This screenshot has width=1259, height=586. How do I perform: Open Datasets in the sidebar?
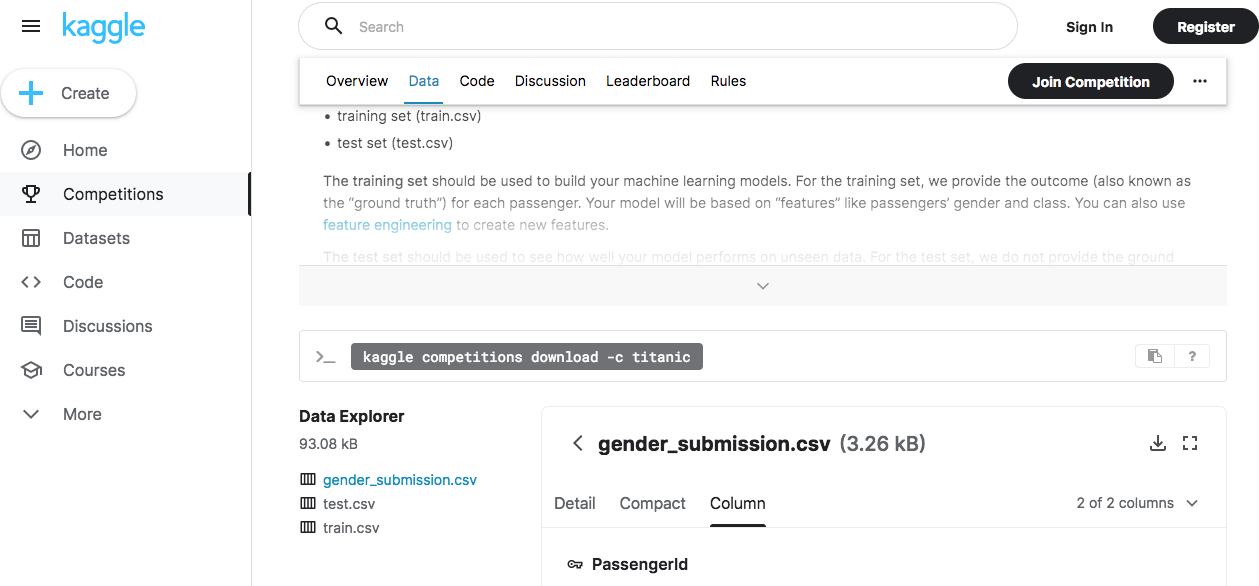96,238
